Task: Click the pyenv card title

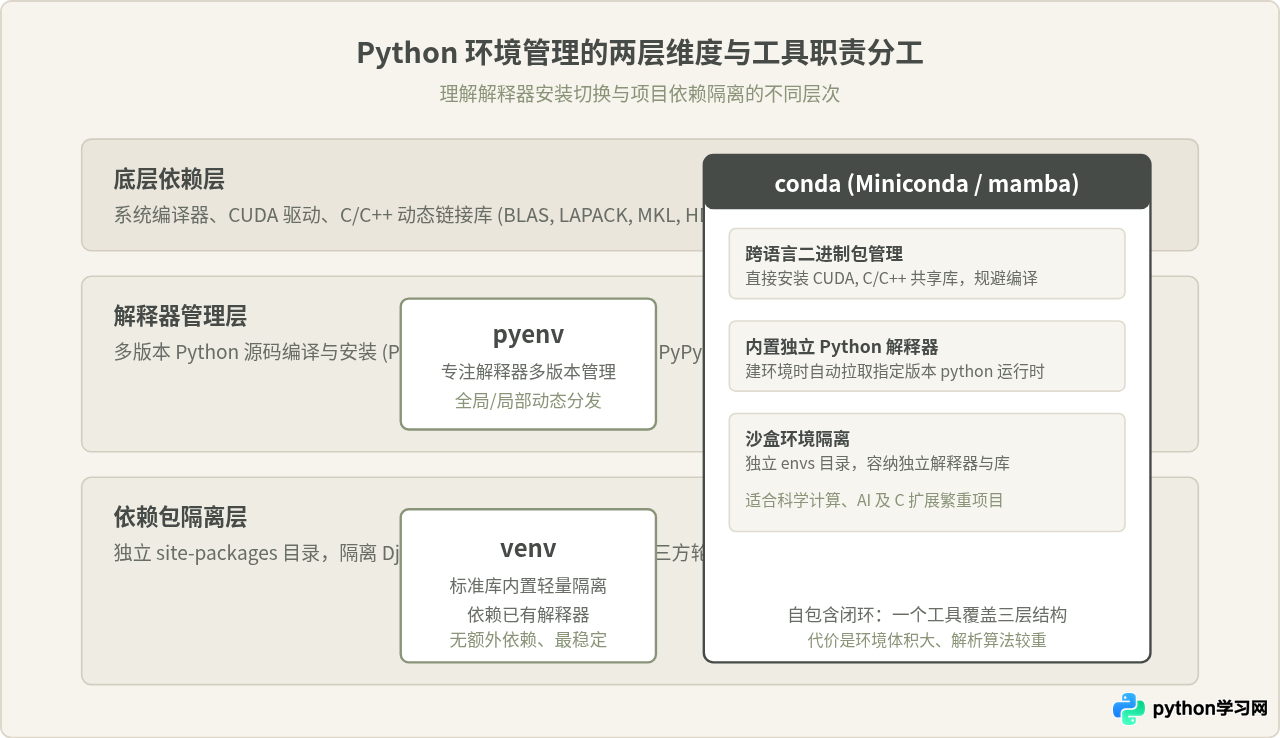Action: tap(528, 334)
